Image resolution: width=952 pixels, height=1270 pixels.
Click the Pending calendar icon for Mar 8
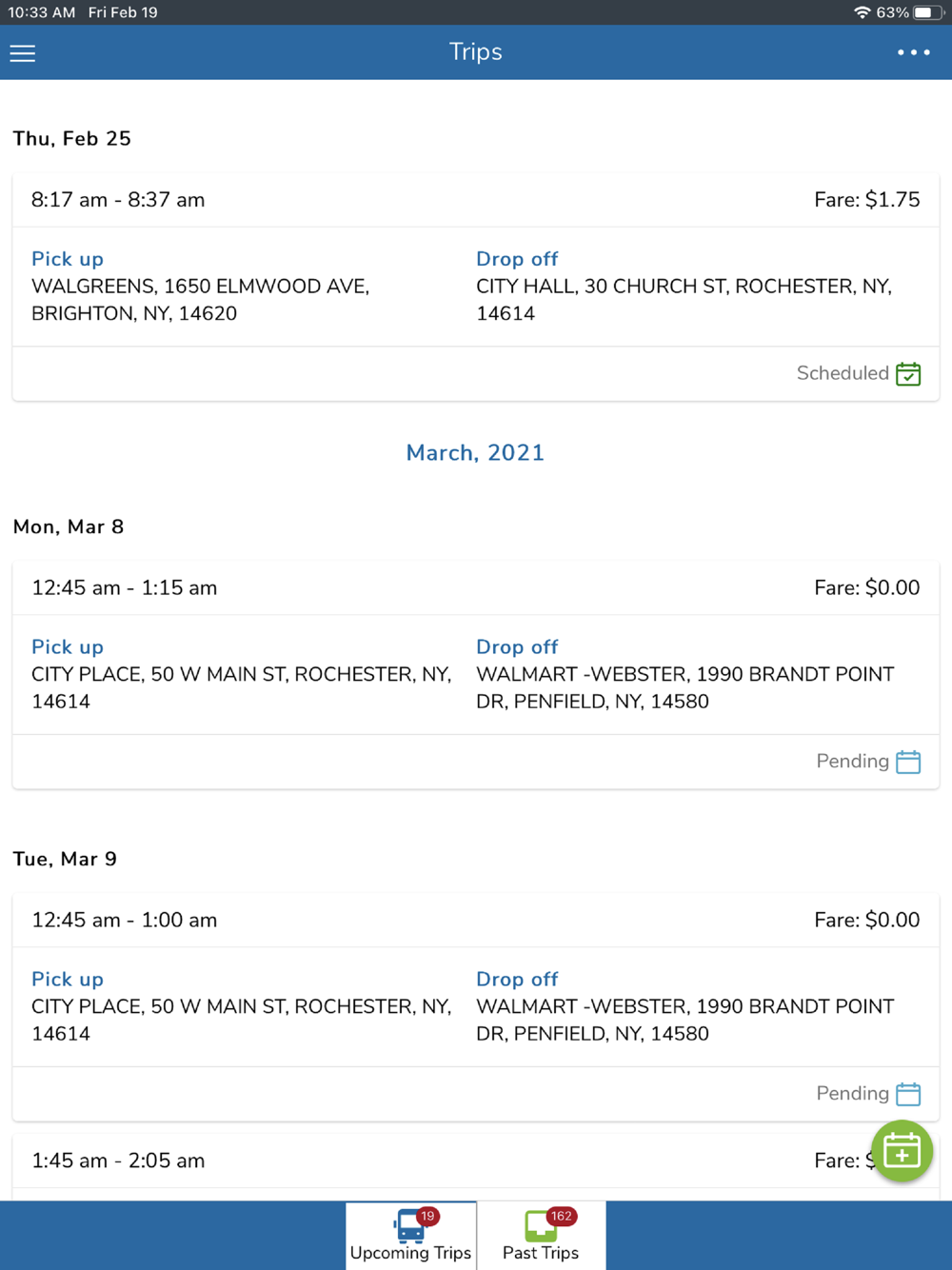pyautogui.click(x=908, y=762)
